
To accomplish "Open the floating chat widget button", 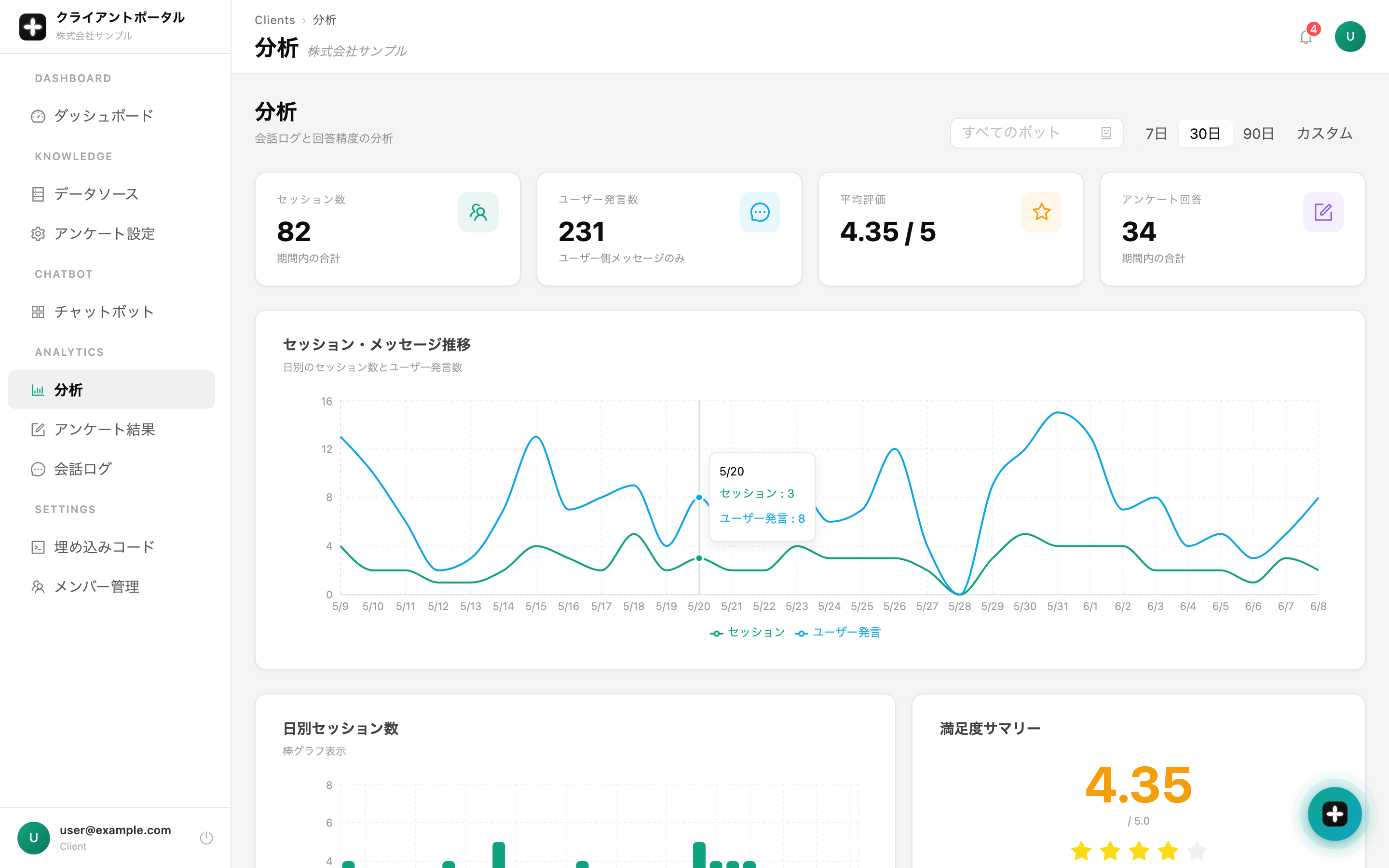I will [x=1335, y=814].
